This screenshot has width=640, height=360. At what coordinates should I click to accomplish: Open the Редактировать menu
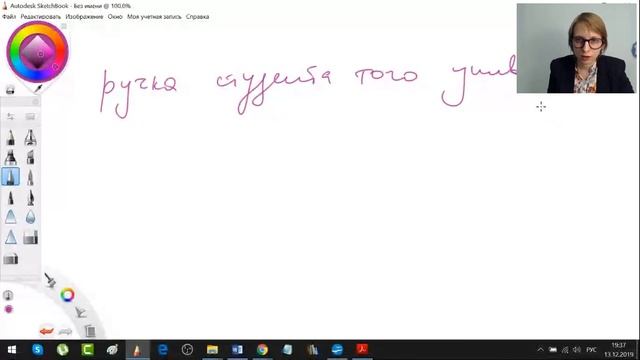click(40, 17)
